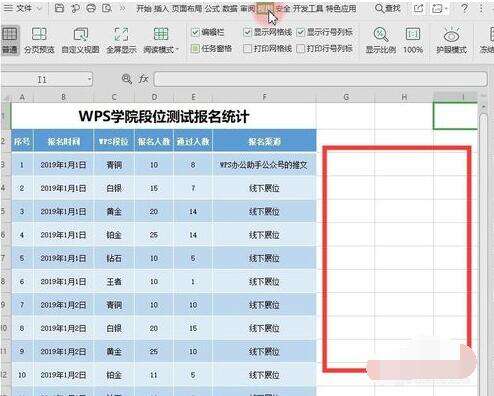Click the share export icon
This screenshot has height=396, width=494.
pos(418,8)
